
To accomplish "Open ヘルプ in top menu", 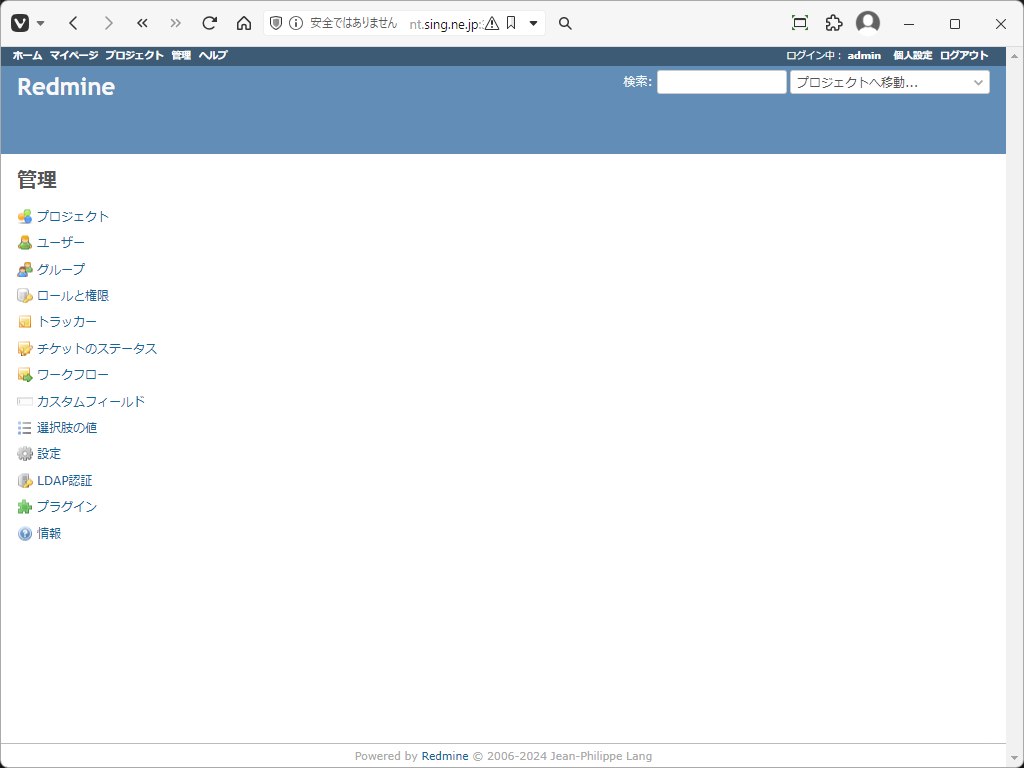I will (x=213, y=56).
